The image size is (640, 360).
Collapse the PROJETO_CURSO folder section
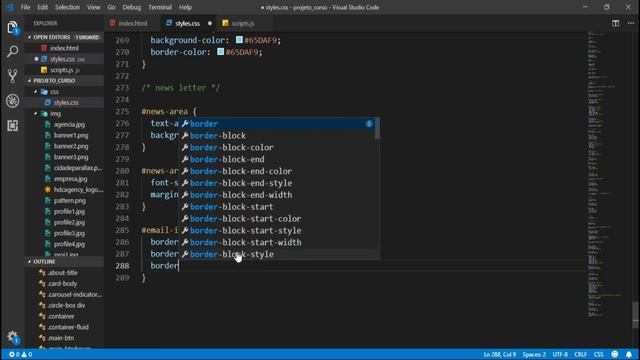point(64,81)
